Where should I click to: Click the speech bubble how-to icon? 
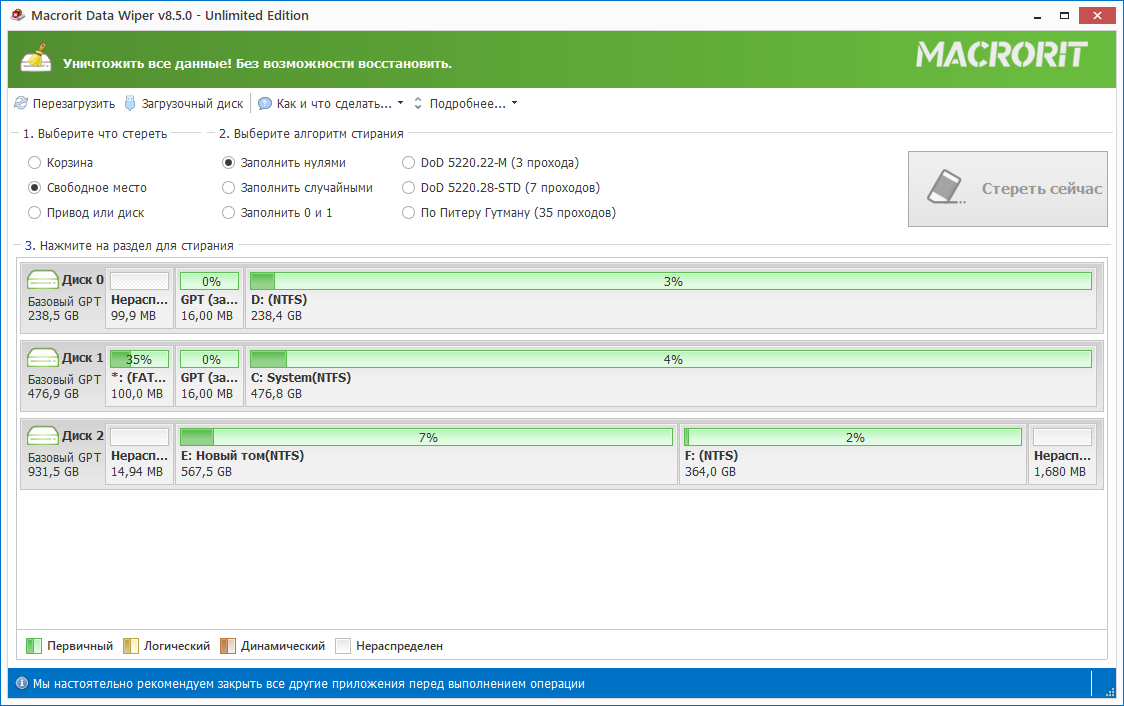[265, 103]
